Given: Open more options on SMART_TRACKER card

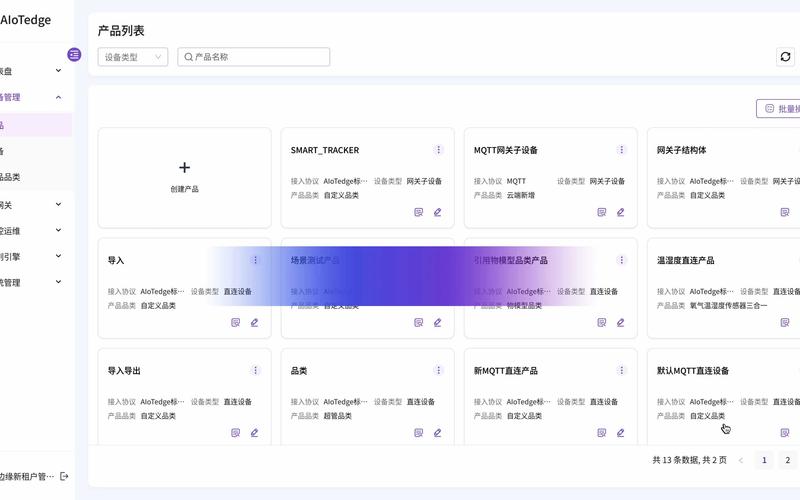Looking at the screenshot, I should [438, 150].
